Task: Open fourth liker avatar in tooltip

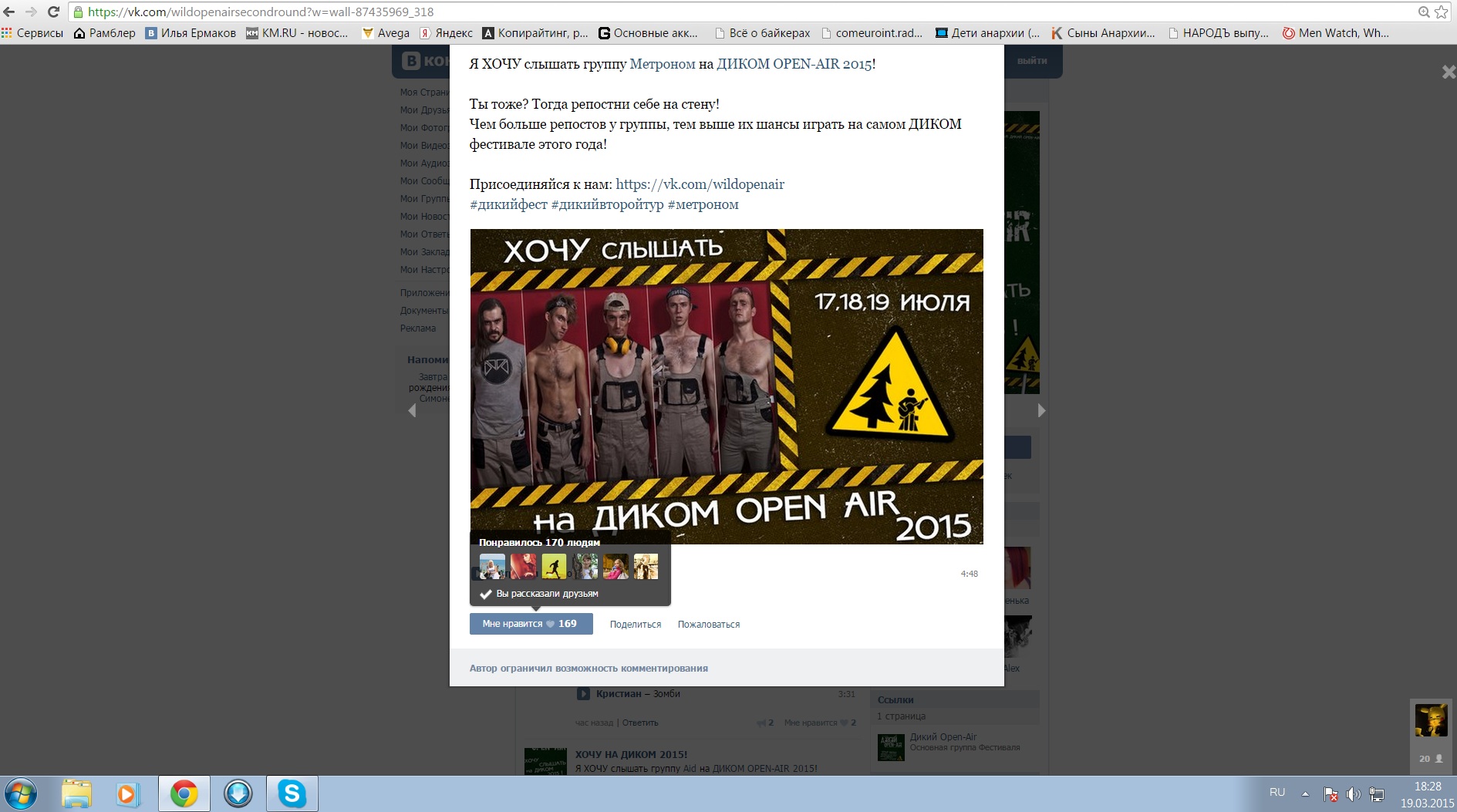Action: [585, 567]
